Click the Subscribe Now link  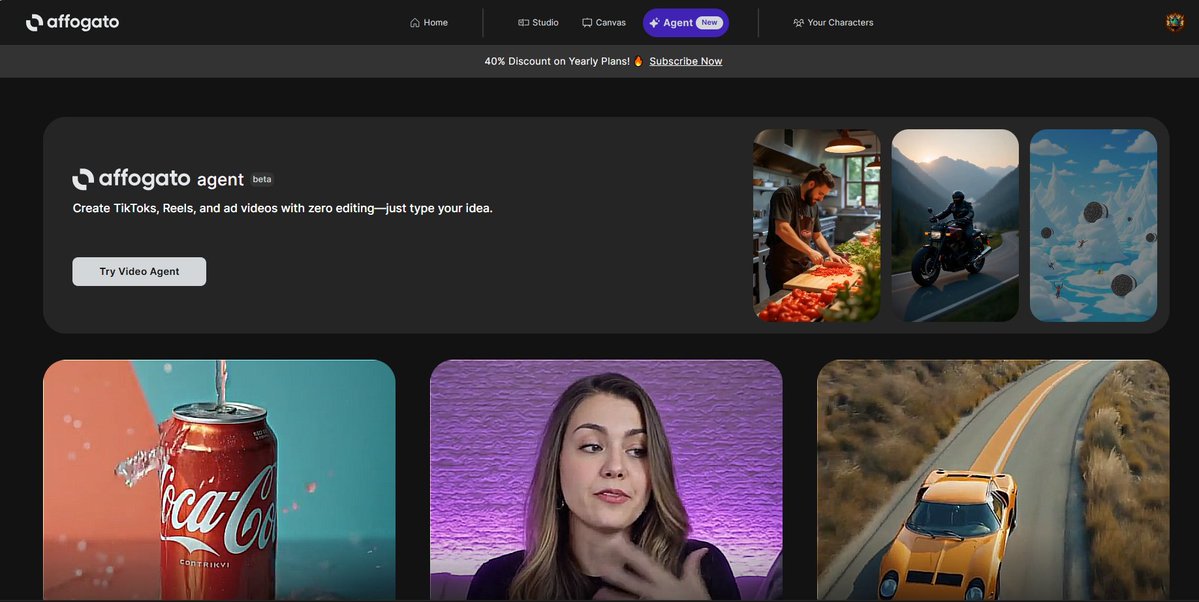coord(686,61)
